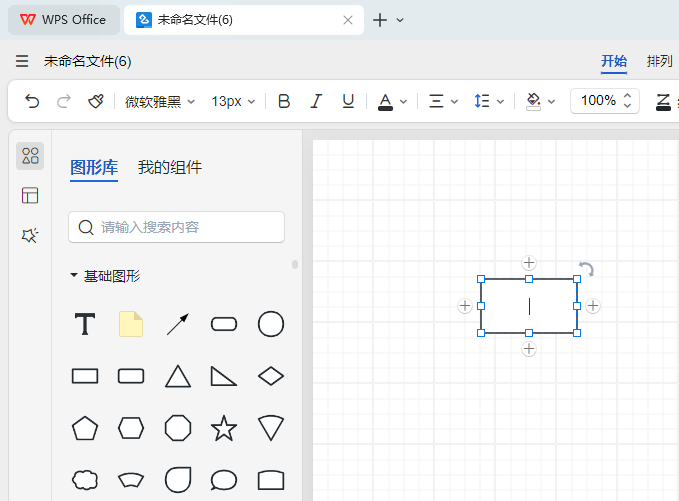The width and height of the screenshot is (679, 501).
Task: Select the hexagon shape
Action: coord(131,428)
